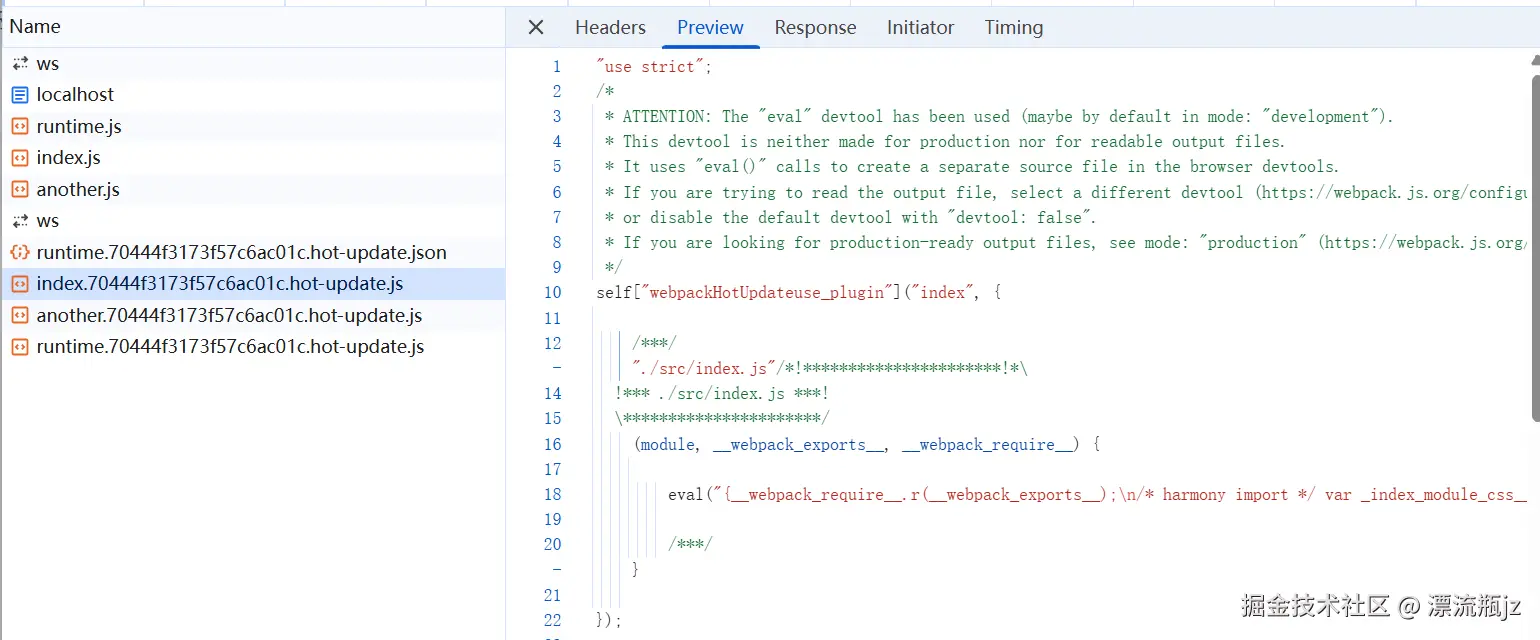Click the devtool: false comment line

coord(851,218)
